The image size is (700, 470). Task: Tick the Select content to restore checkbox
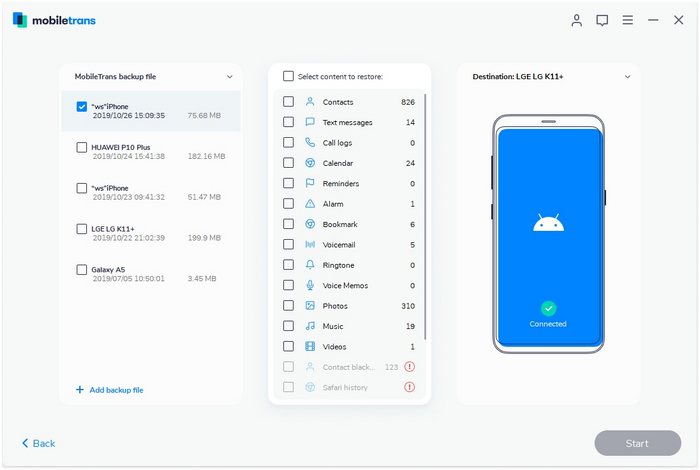click(288, 76)
